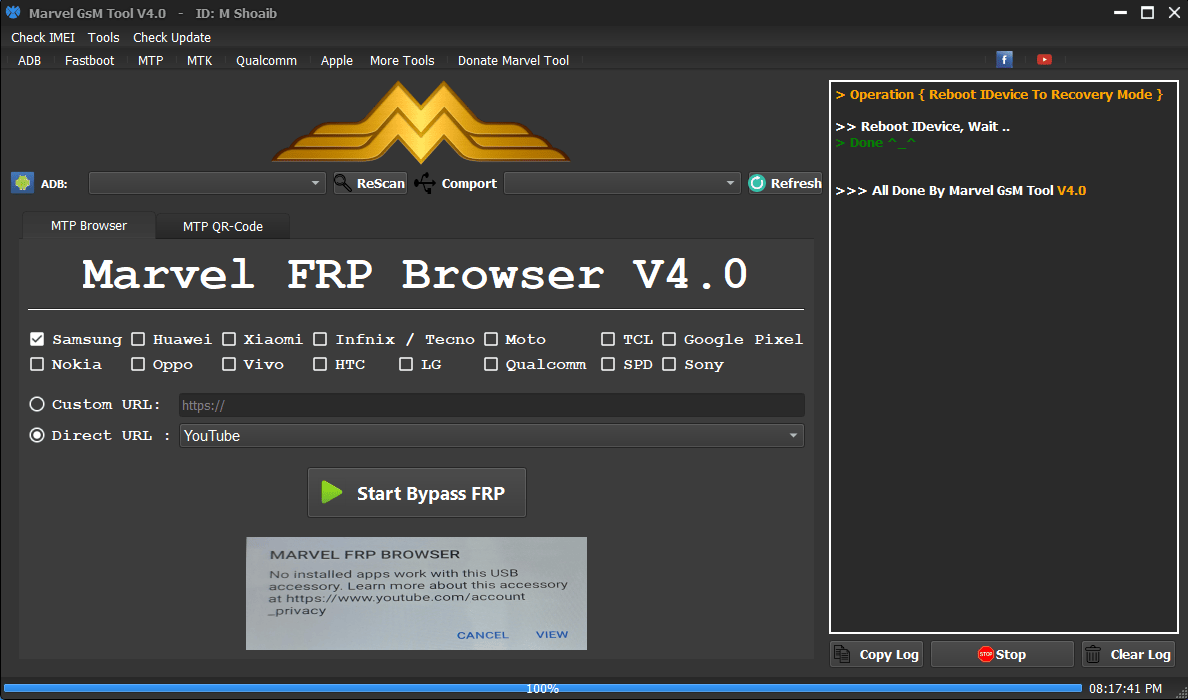Uncheck the Samsung brand checkbox
Viewport: 1188px width, 700px height.
coord(36,339)
